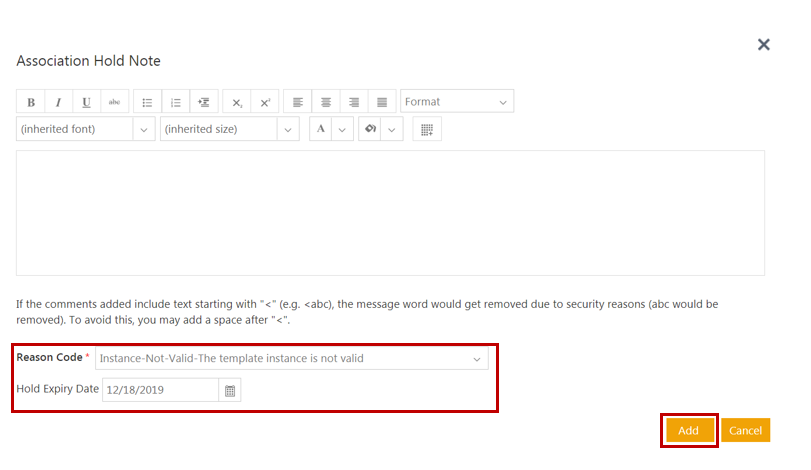Open the Reason Code dropdown
This screenshot has width=811, height=470.
point(291,359)
